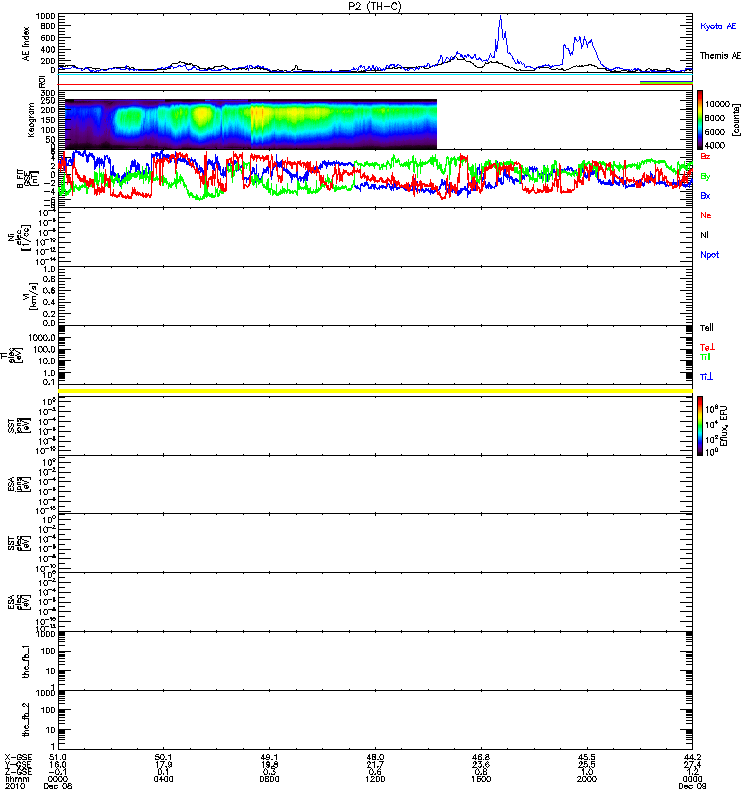
Task: Click the yellow horizontal status bar
Action: pyautogui.click(x=376, y=391)
